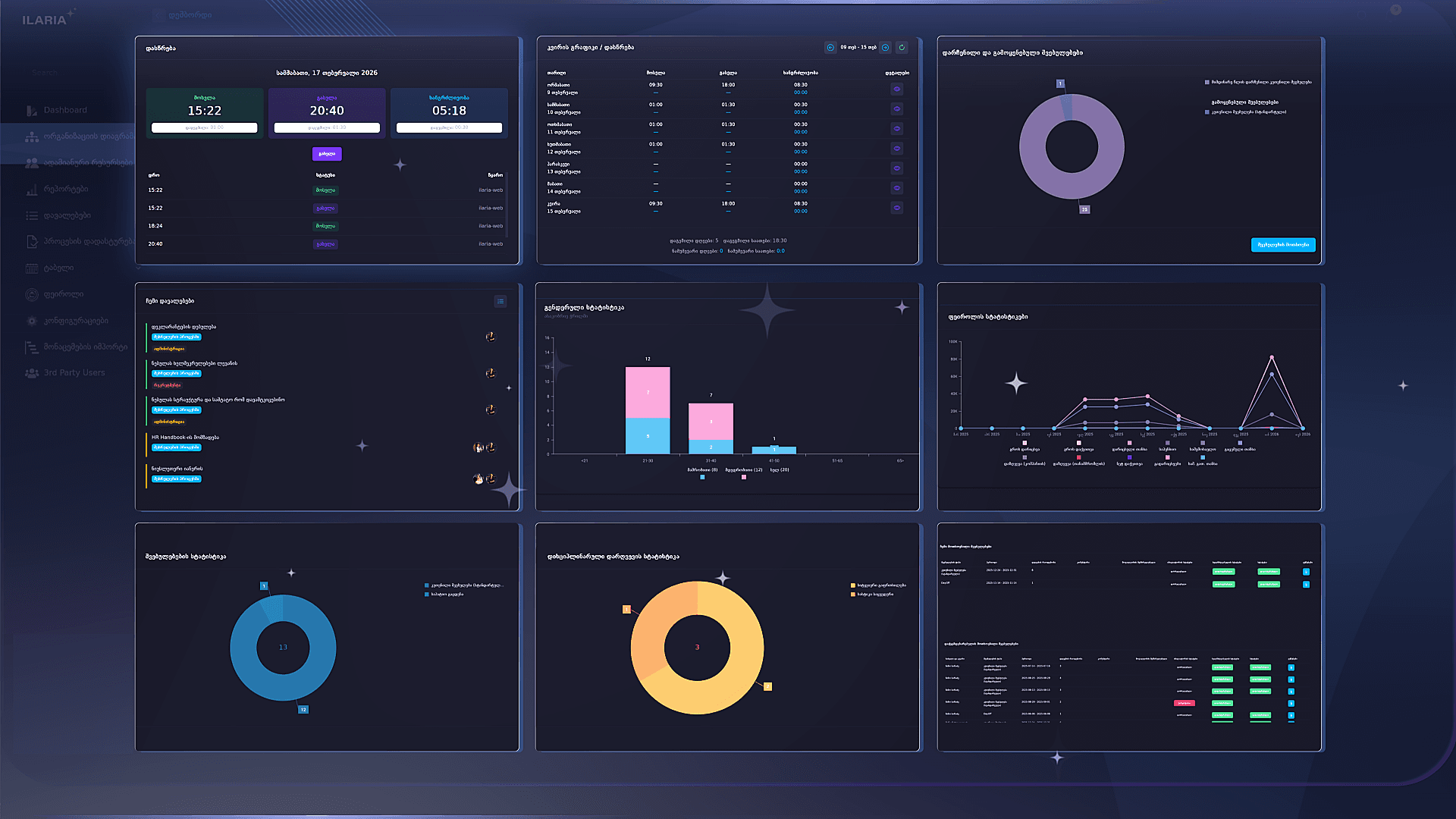Toggle eye icon for 15 February row
The width and height of the screenshot is (1456, 819).
[x=896, y=208]
